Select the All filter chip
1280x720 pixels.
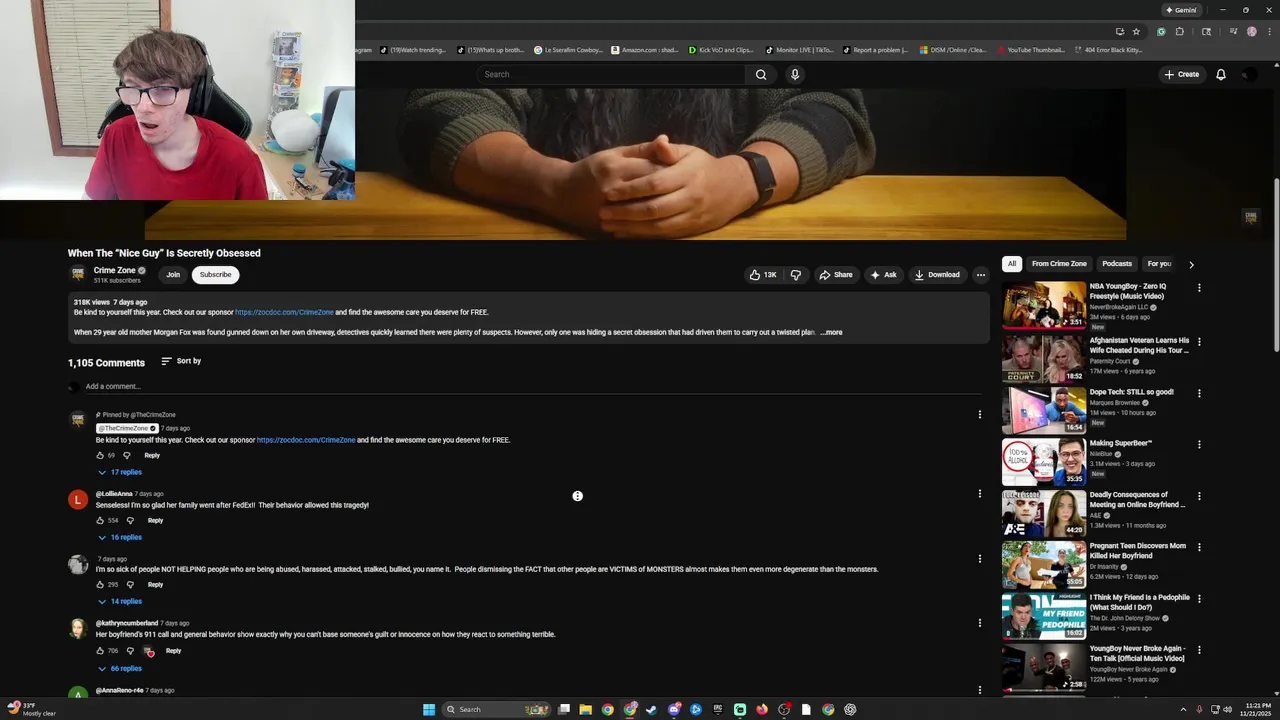[x=1012, y=264]
